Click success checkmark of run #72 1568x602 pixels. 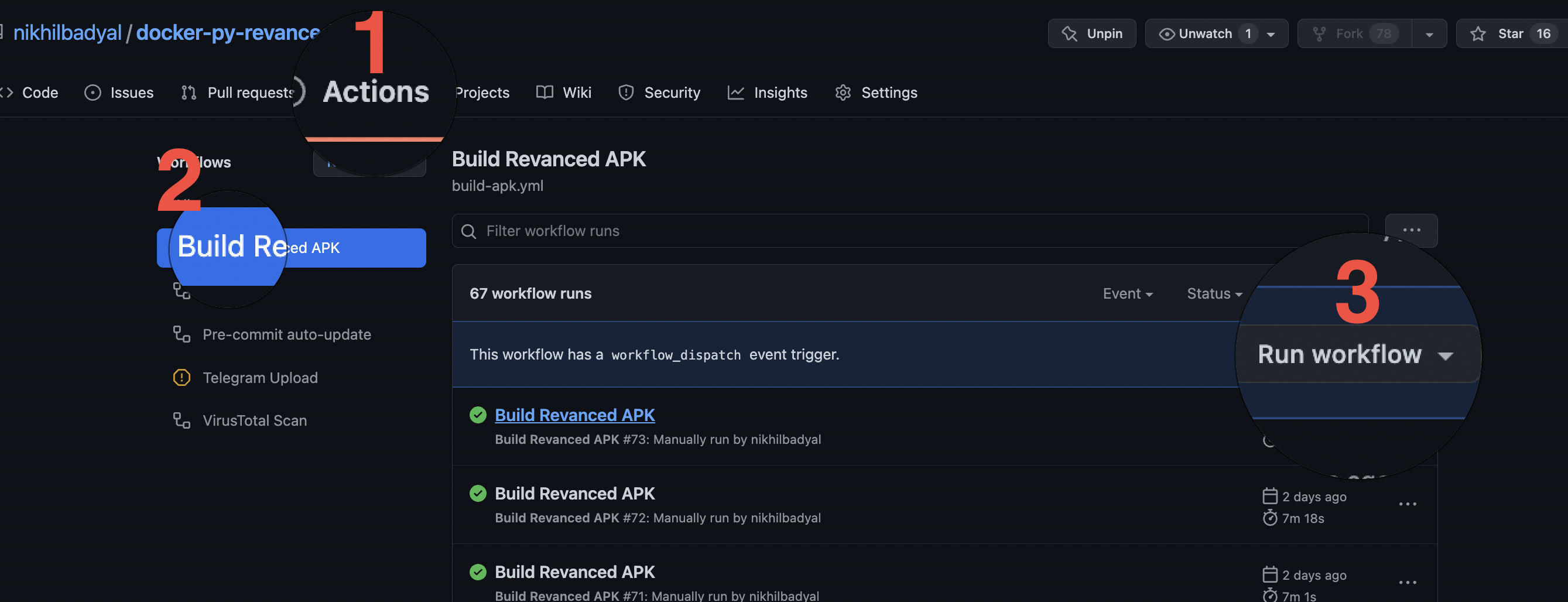click(x=478, y=494)
